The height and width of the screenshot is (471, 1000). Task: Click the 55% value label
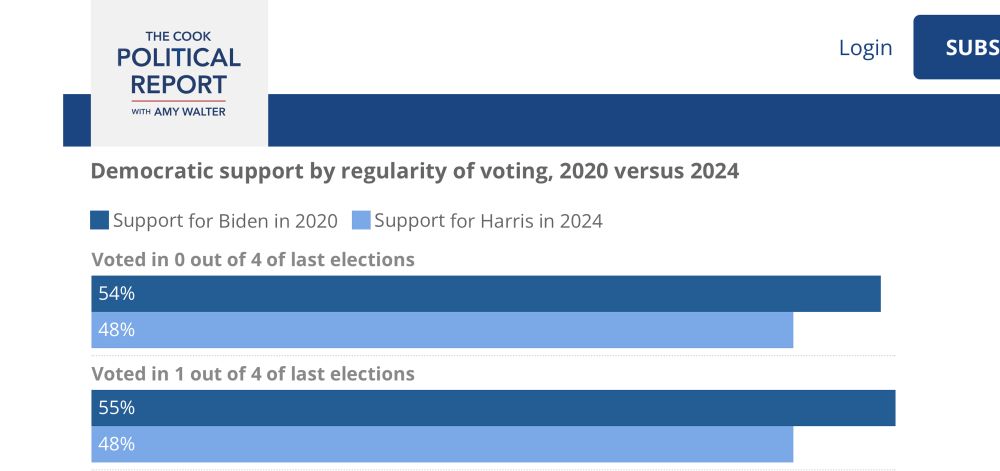(x=116, y=408)
